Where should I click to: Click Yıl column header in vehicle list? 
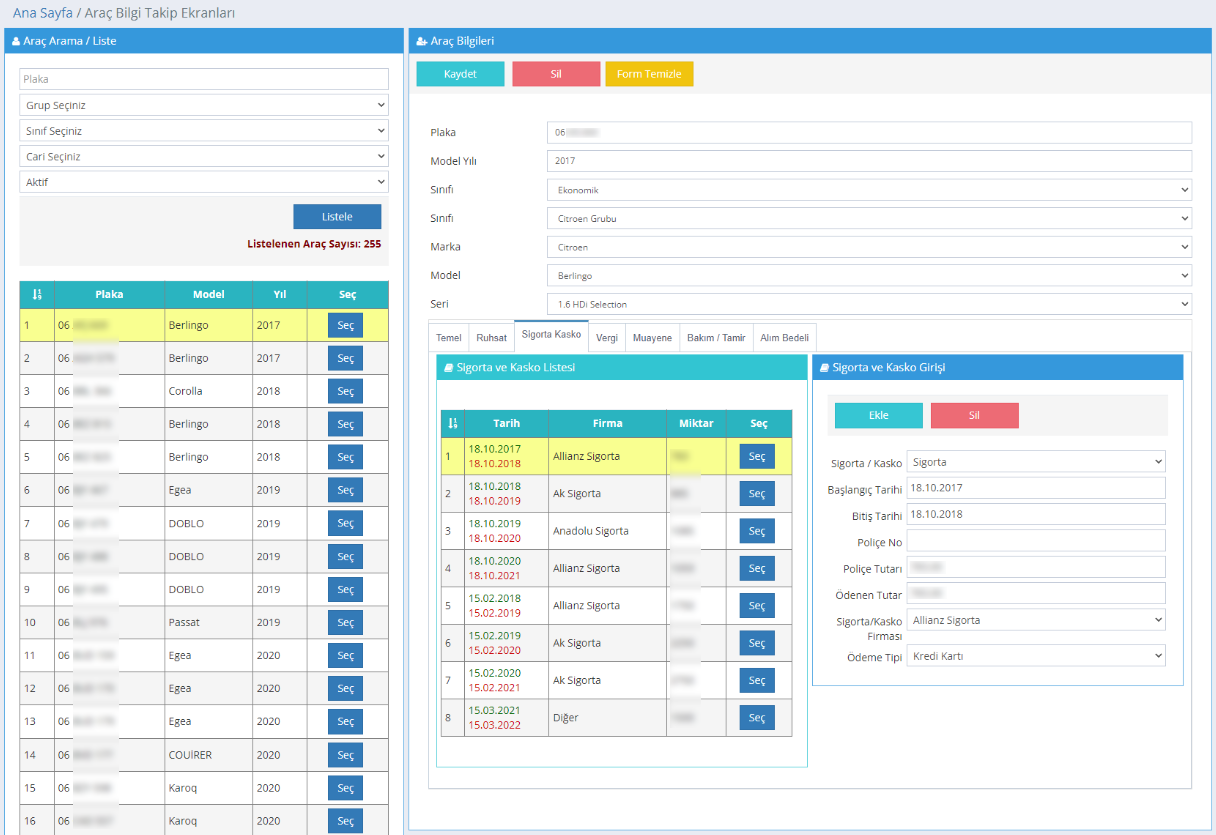point(280,294)
